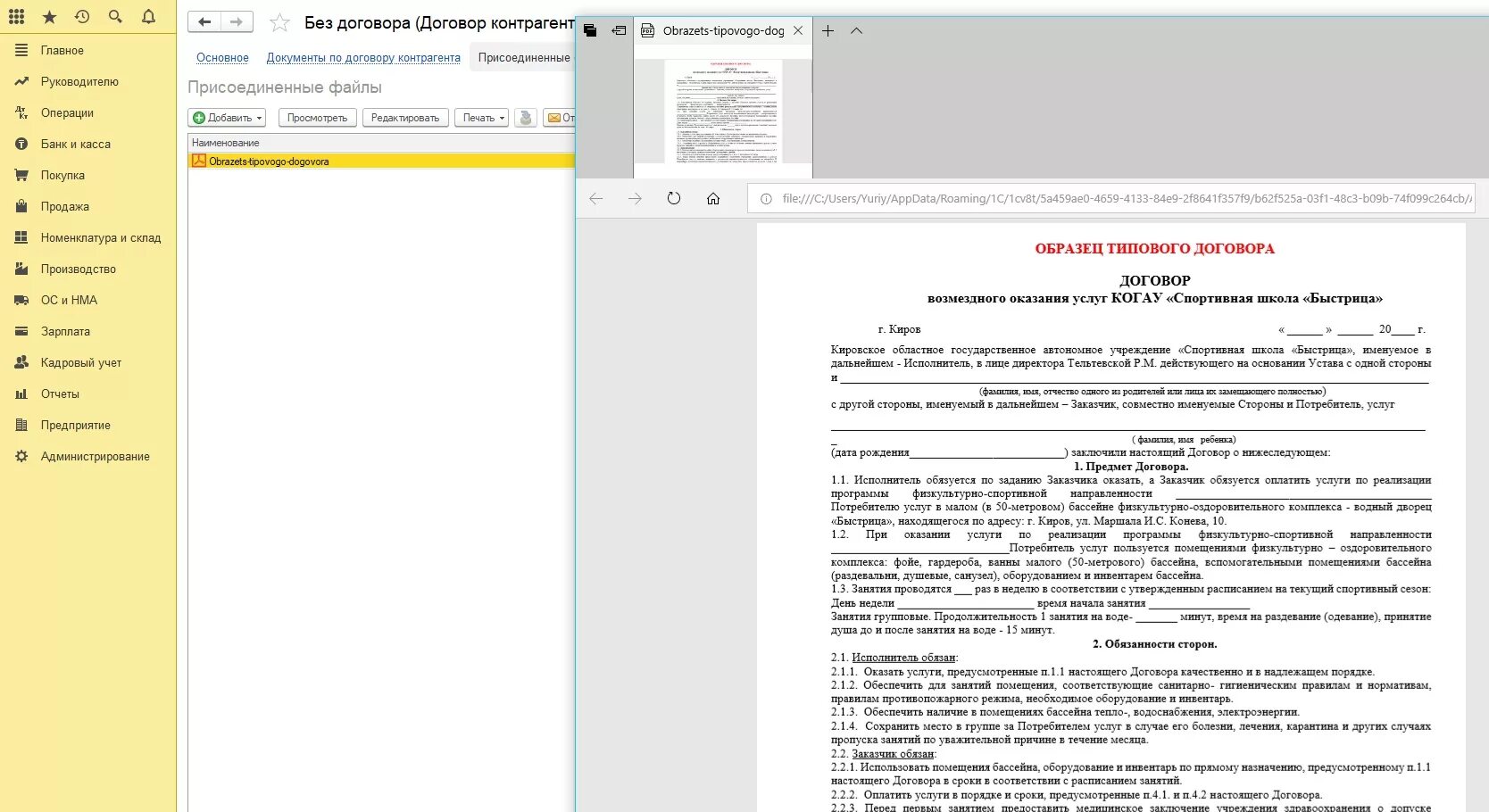Open the ОС и НМА section
1489x812 pixels.
click(x=69, y=301)
